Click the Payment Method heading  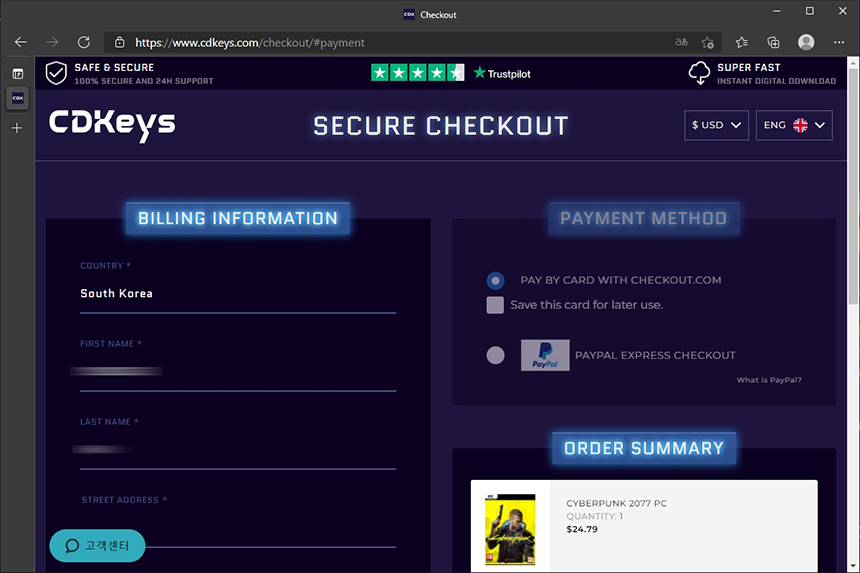[643, 218]
